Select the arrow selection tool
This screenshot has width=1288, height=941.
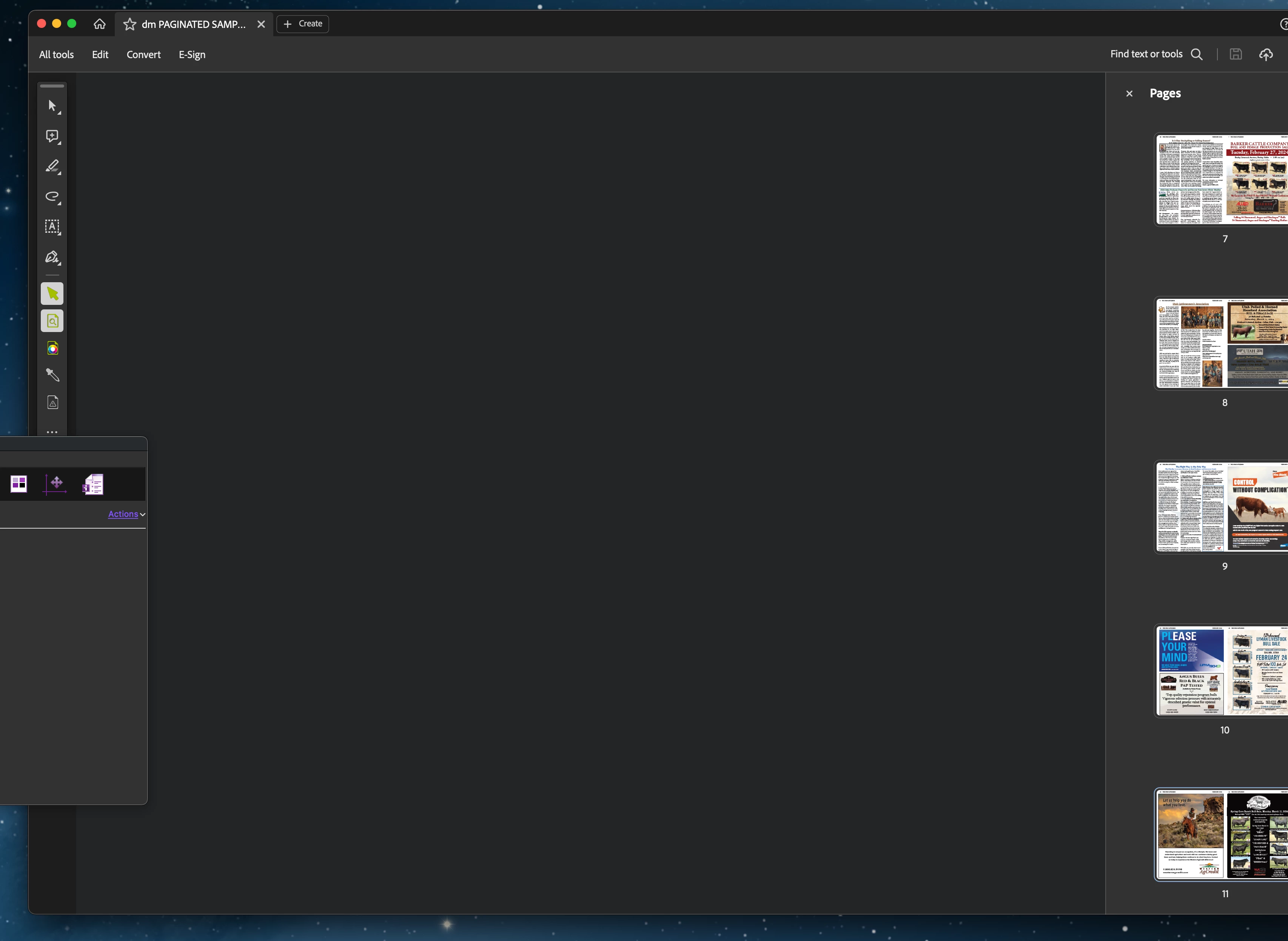point(52,106)
